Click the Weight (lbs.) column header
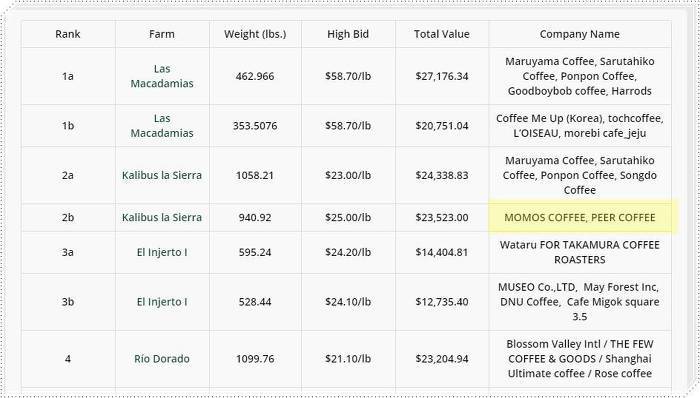 (255, 34)
